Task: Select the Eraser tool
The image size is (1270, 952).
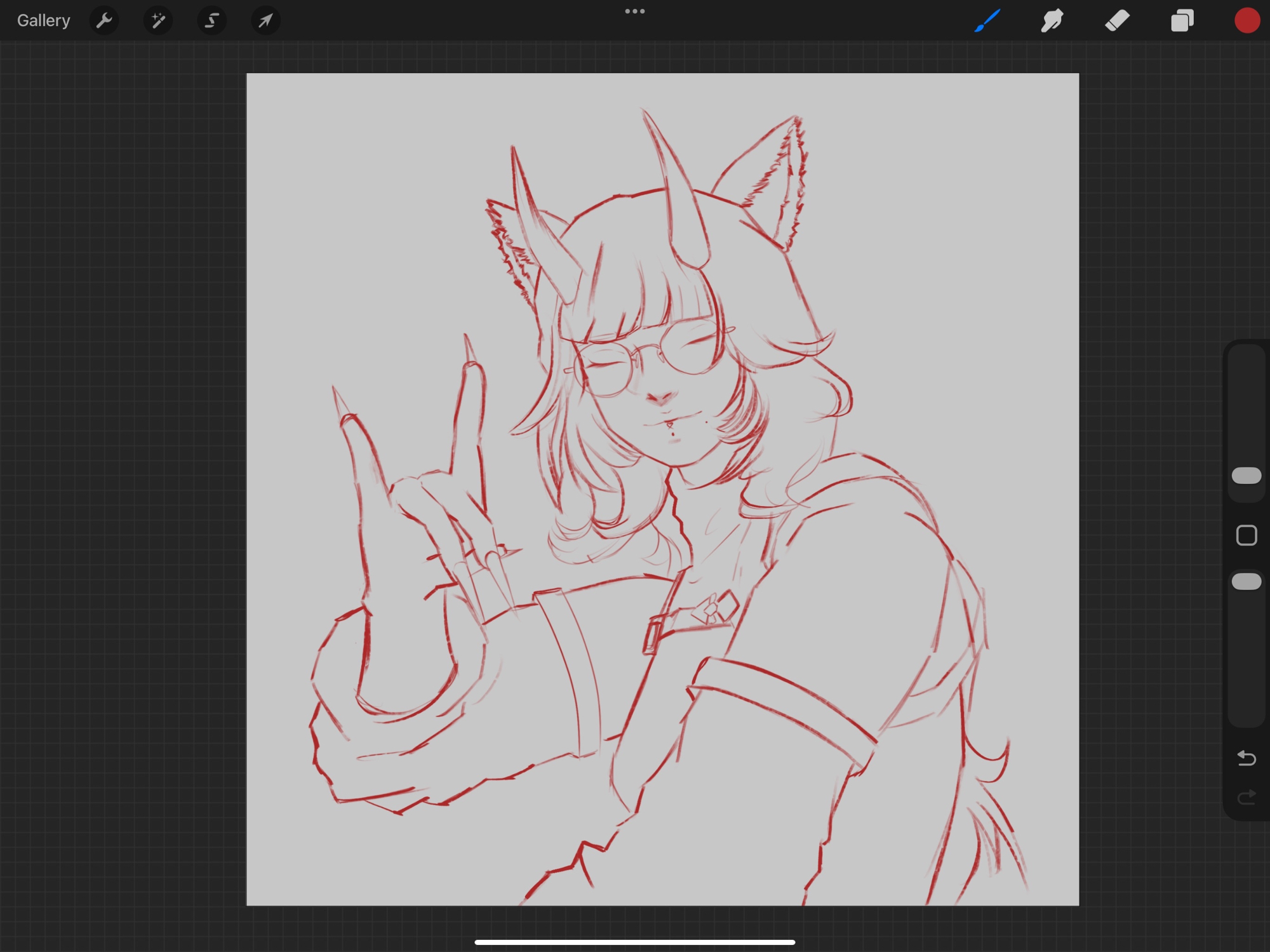Action: [1117, 21]
